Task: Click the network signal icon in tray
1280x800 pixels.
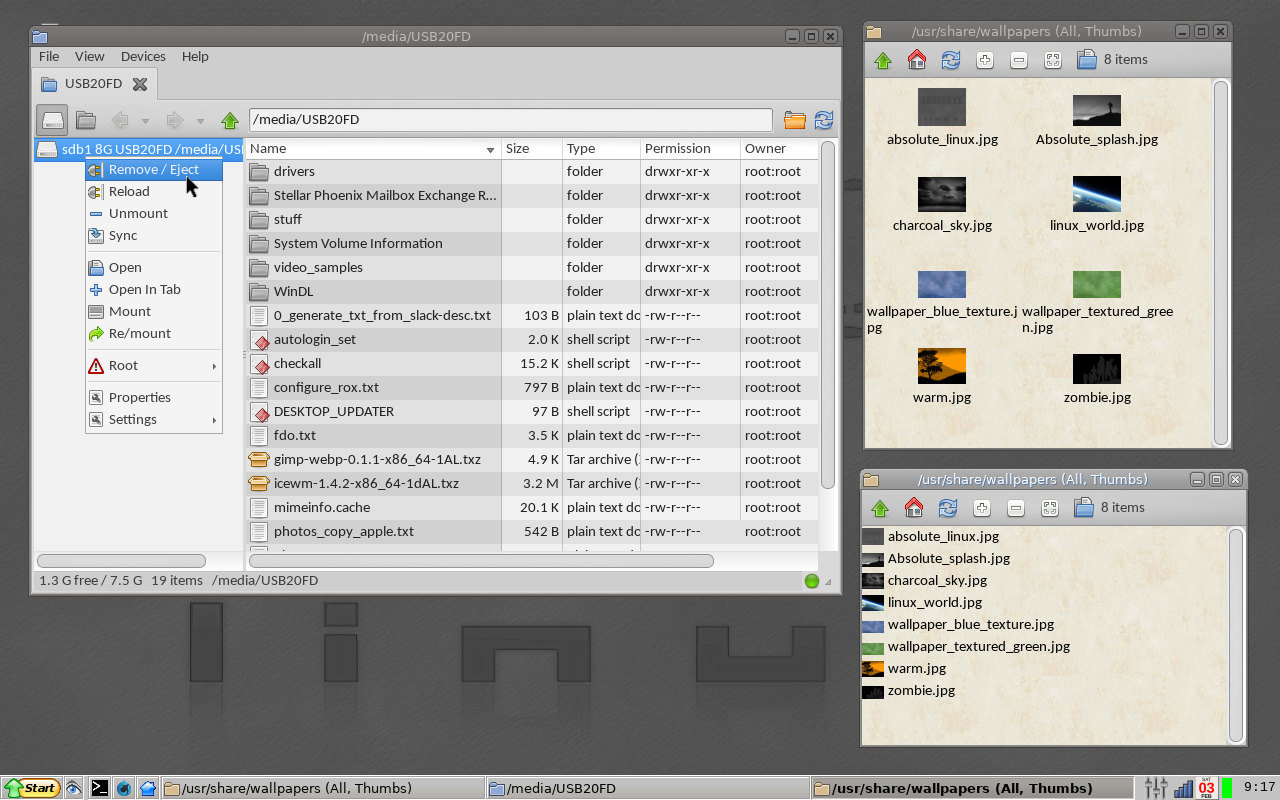Action: (x=1183, y=788)
